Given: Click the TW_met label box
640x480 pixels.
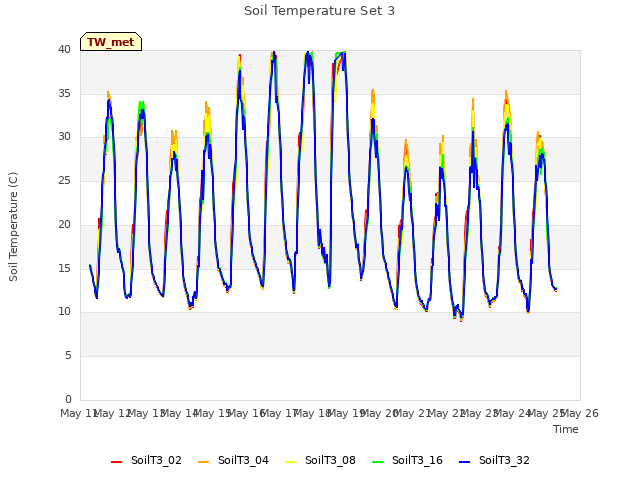Looking at the screenshot, I should (x=111, y=42).
